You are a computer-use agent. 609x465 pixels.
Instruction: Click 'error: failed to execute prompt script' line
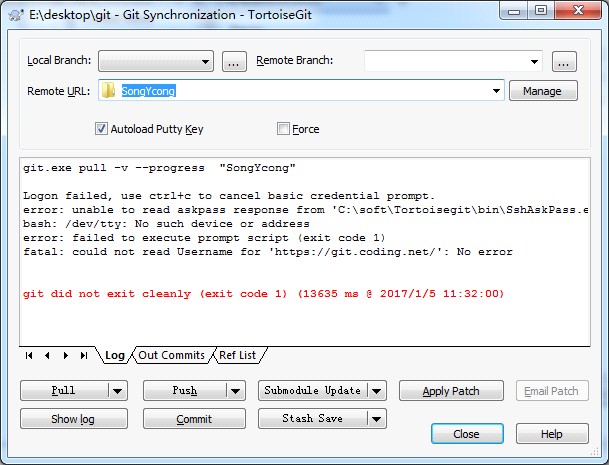pos(204,238)
